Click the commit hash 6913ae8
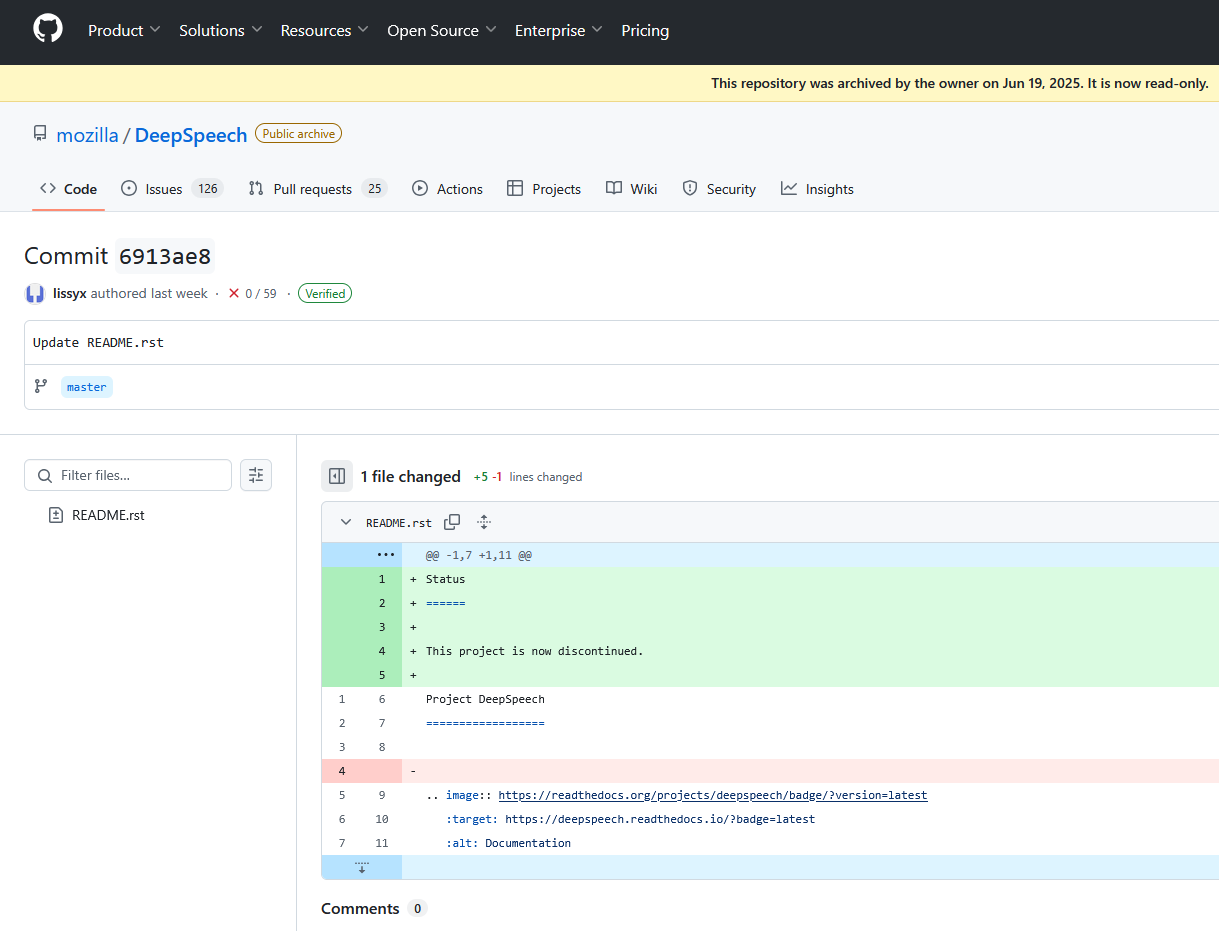Image resolution: width=1219 pixels, height=931 pixels. 165,256
